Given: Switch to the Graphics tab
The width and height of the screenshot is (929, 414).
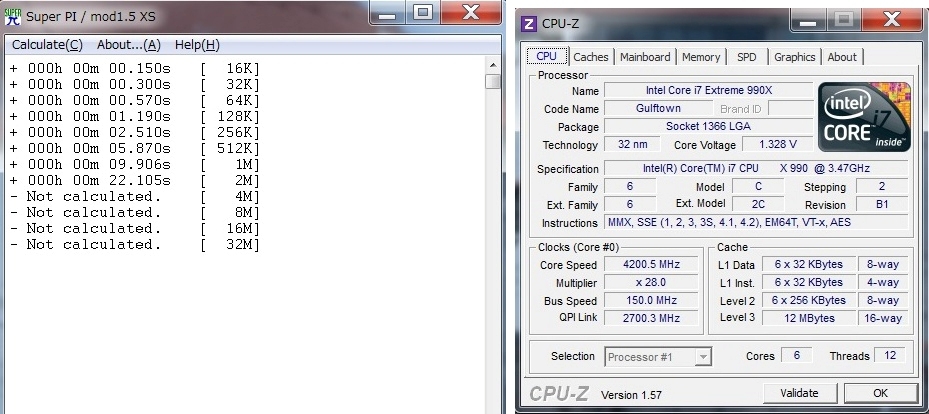Looking at the screenshot, I should point(795,57).
